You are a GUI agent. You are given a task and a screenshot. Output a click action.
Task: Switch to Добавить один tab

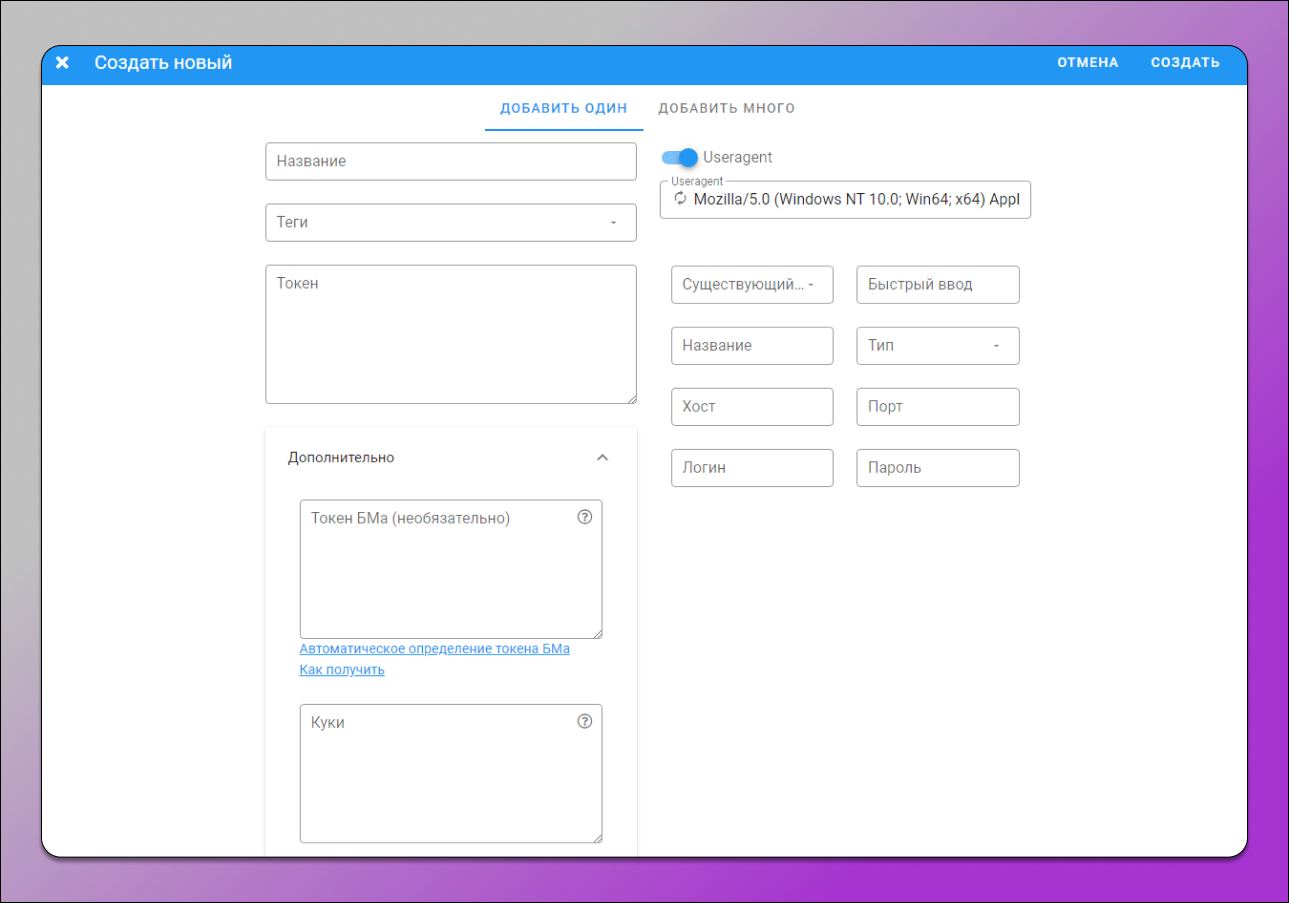pyautogui.click(x=563, y=108)
